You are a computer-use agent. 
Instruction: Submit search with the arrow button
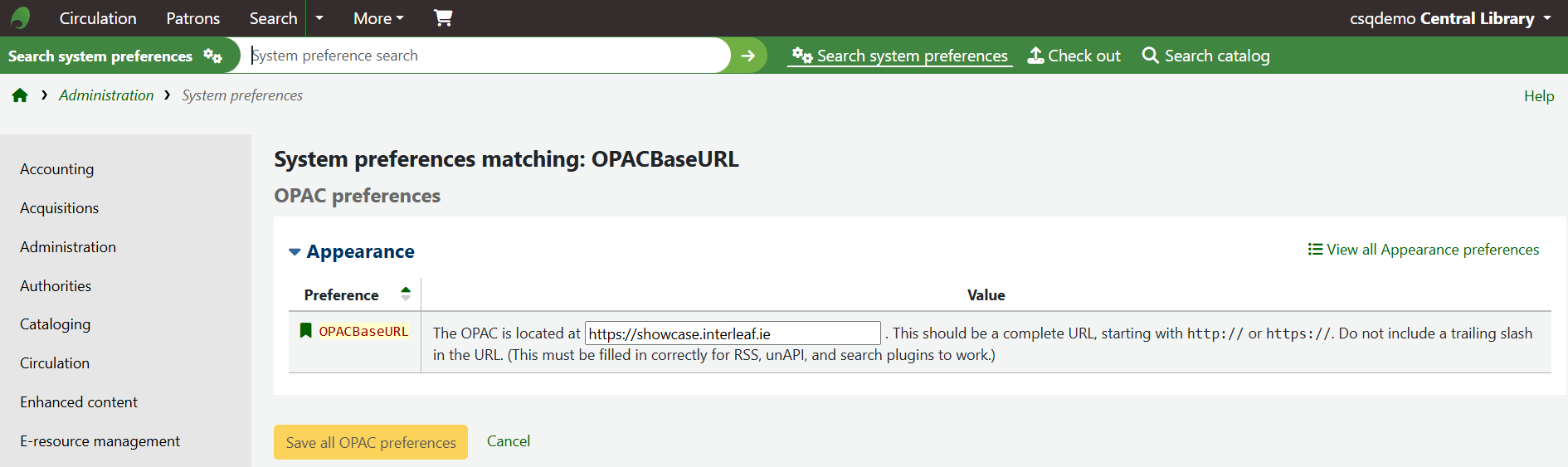click(x=747, y=56)
